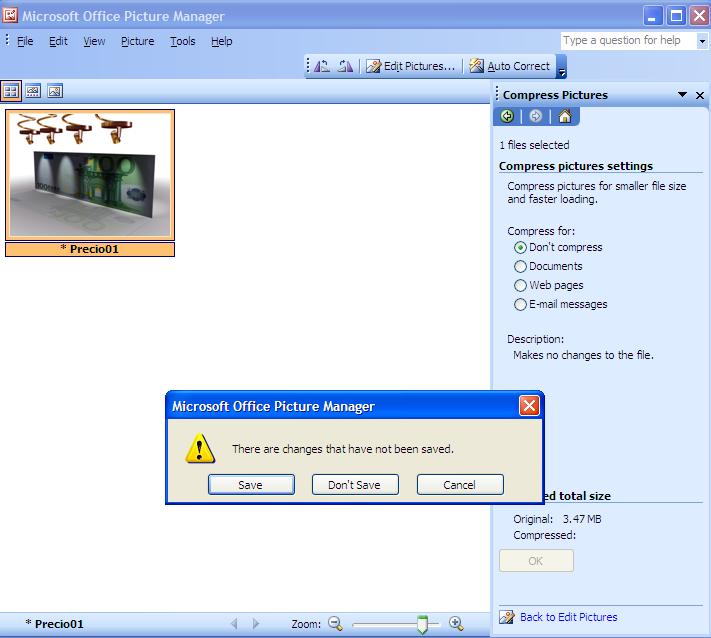Open the View menu
The width and height of the screenshot is (711, 638).
(x=94, y=41)
